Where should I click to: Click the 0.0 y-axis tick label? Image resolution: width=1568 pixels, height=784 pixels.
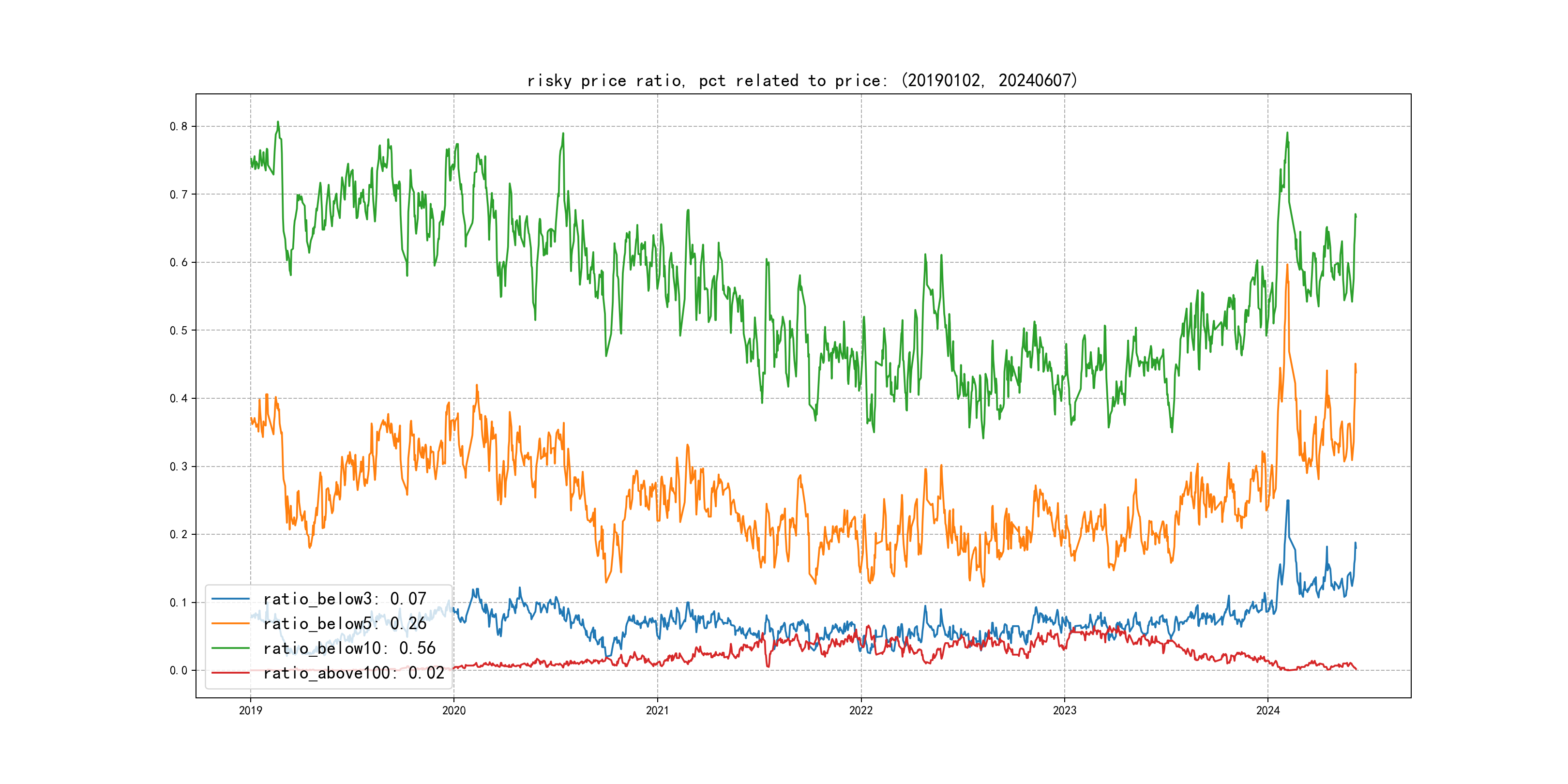[x=179, y=671]
